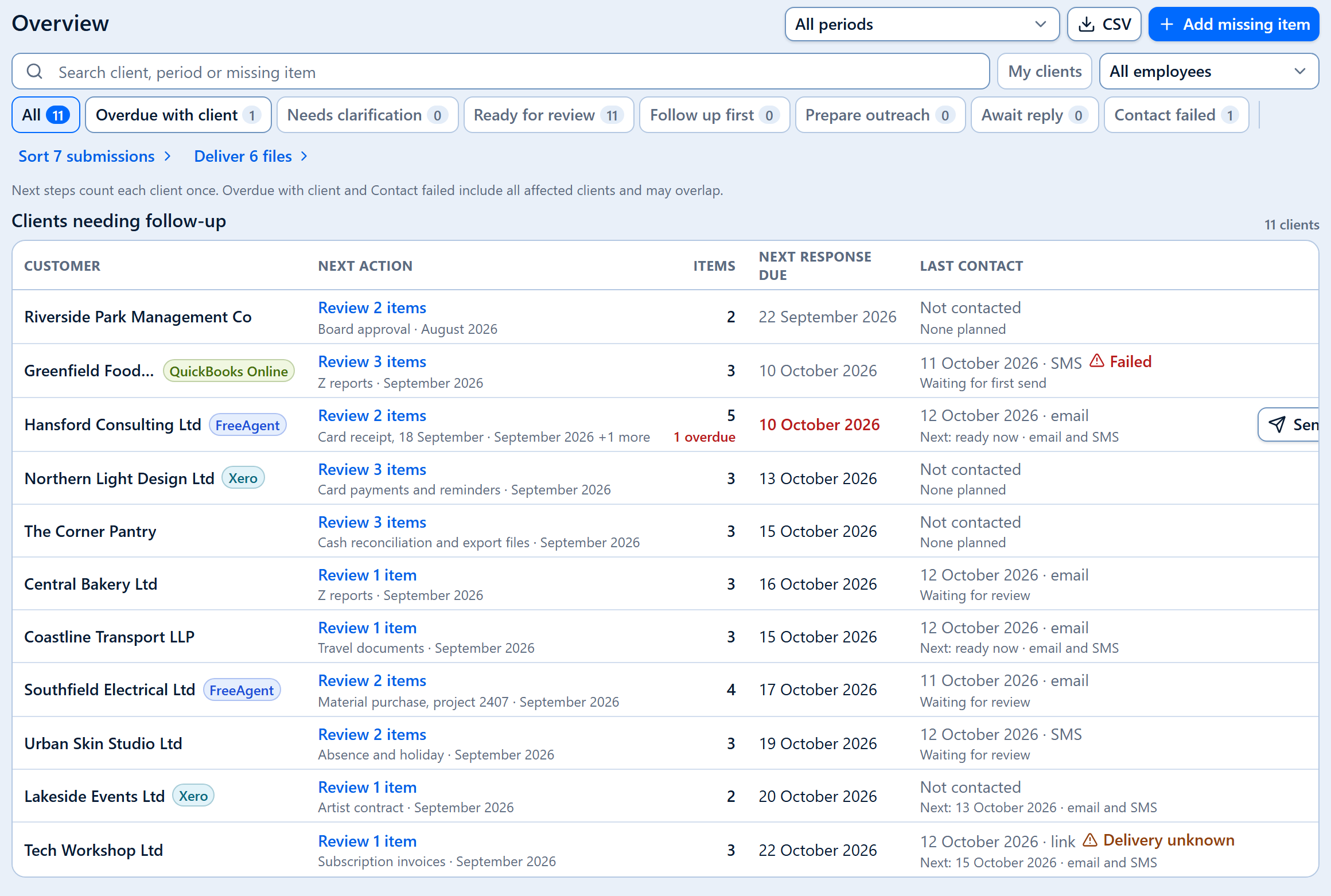Select the Hansford Consulting Ltd name
Image resolution: width=1331 pixels, height=896 pixels.
point(112,424)
